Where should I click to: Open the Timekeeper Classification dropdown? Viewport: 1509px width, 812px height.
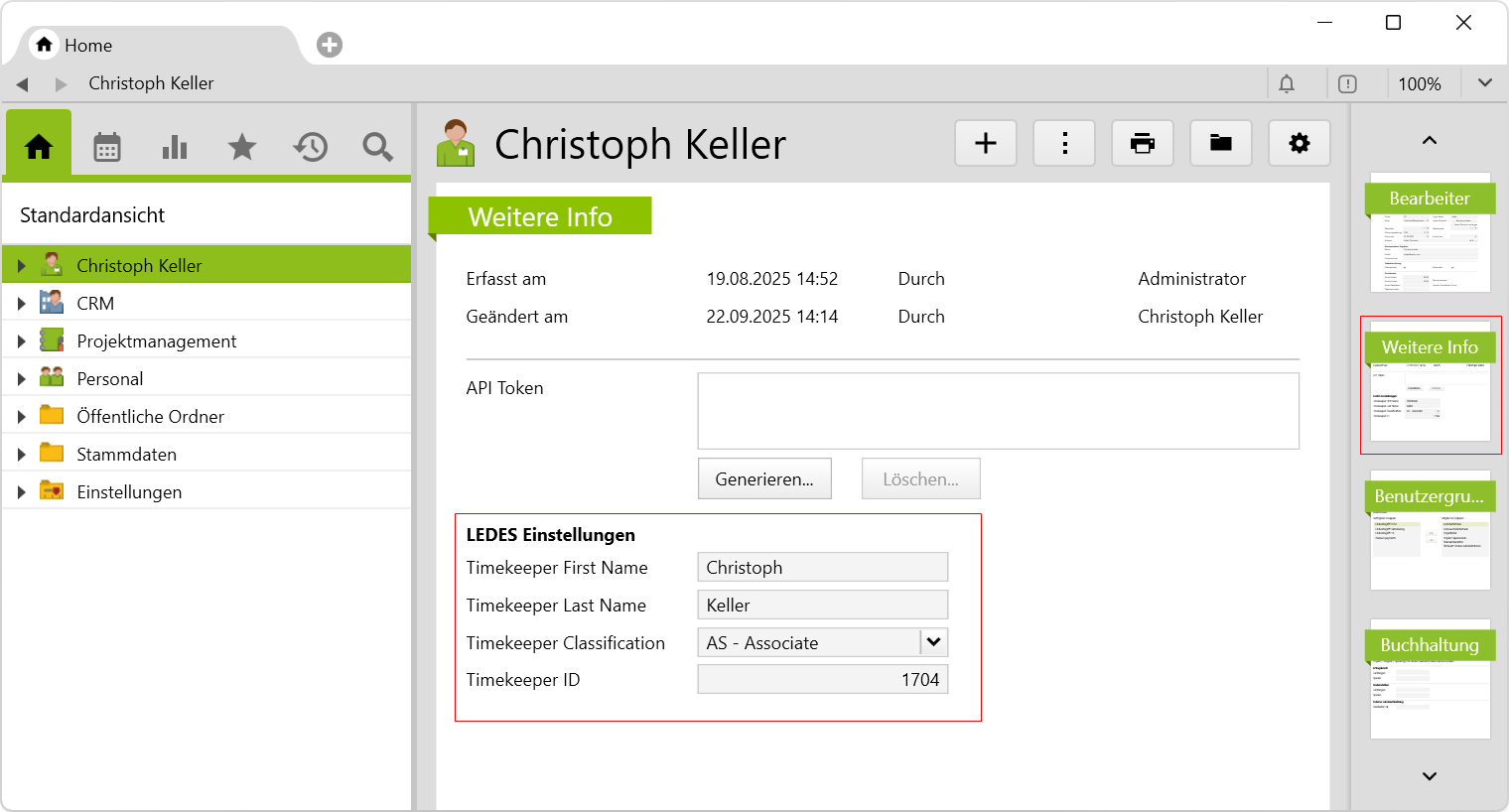click(933, 642)
